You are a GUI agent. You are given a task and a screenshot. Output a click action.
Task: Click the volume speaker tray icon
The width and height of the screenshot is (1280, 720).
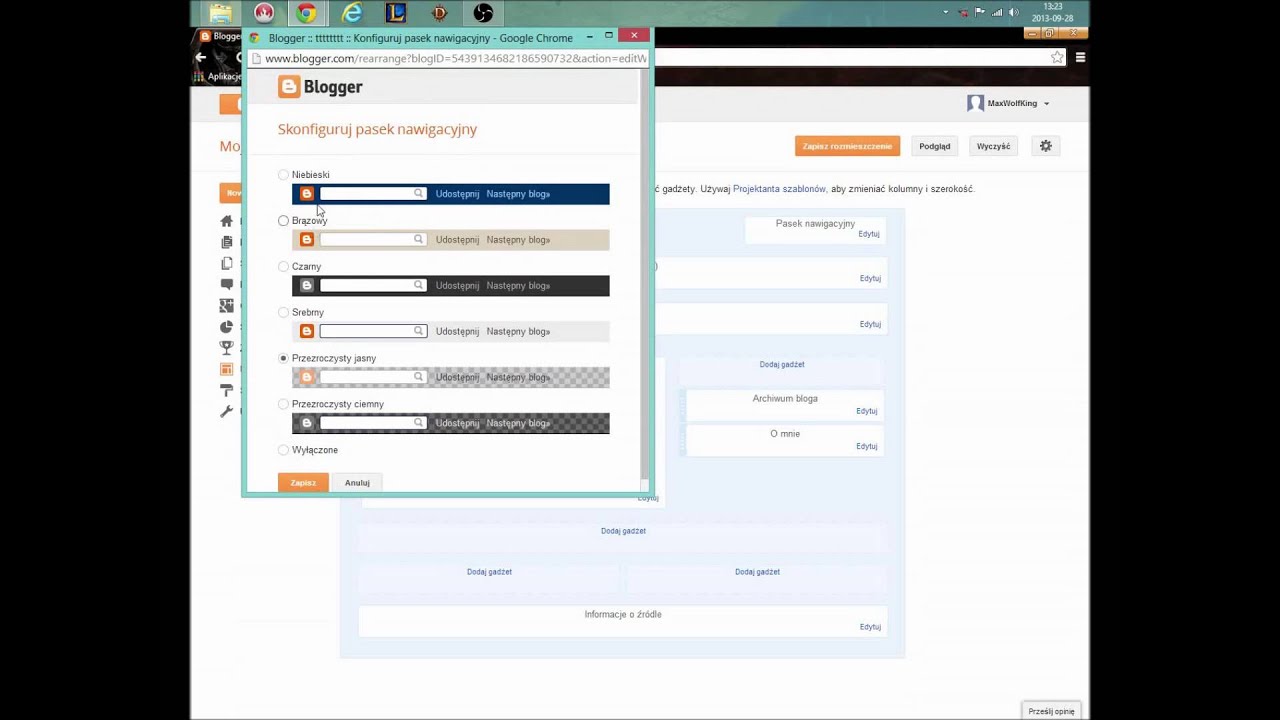pyautogui.click(x=1014, y=12)
